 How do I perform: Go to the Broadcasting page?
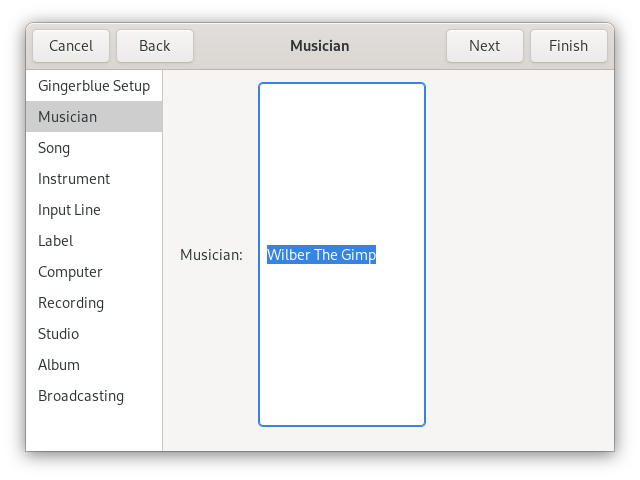[81, 396]
